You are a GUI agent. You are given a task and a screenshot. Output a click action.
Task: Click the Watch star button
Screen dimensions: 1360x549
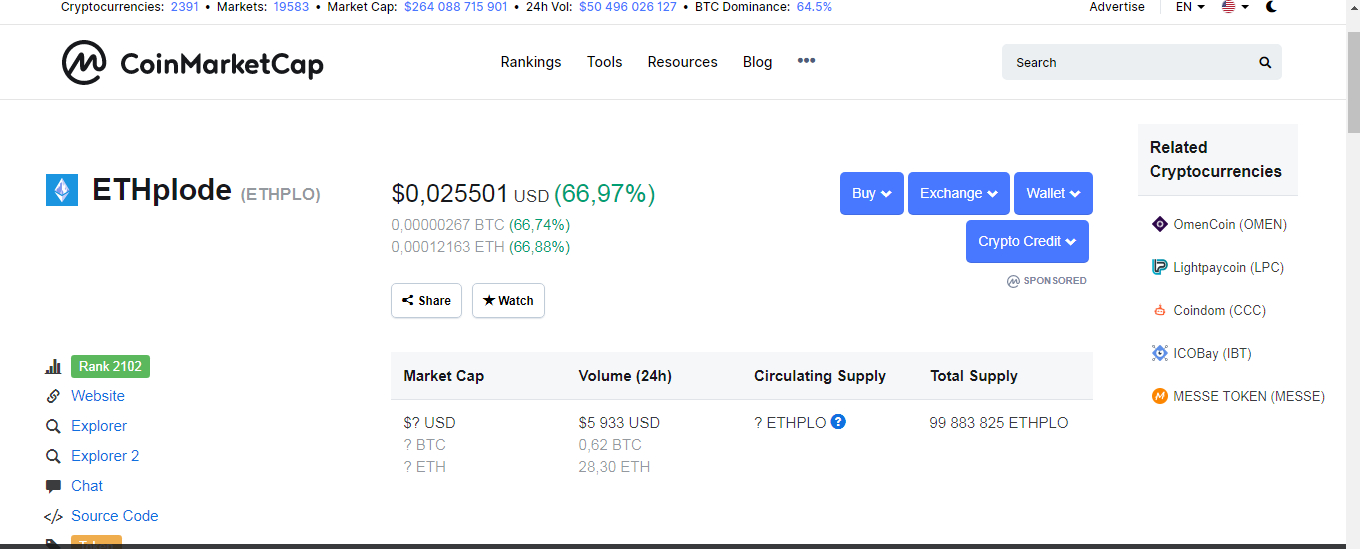tap(508, 301)
